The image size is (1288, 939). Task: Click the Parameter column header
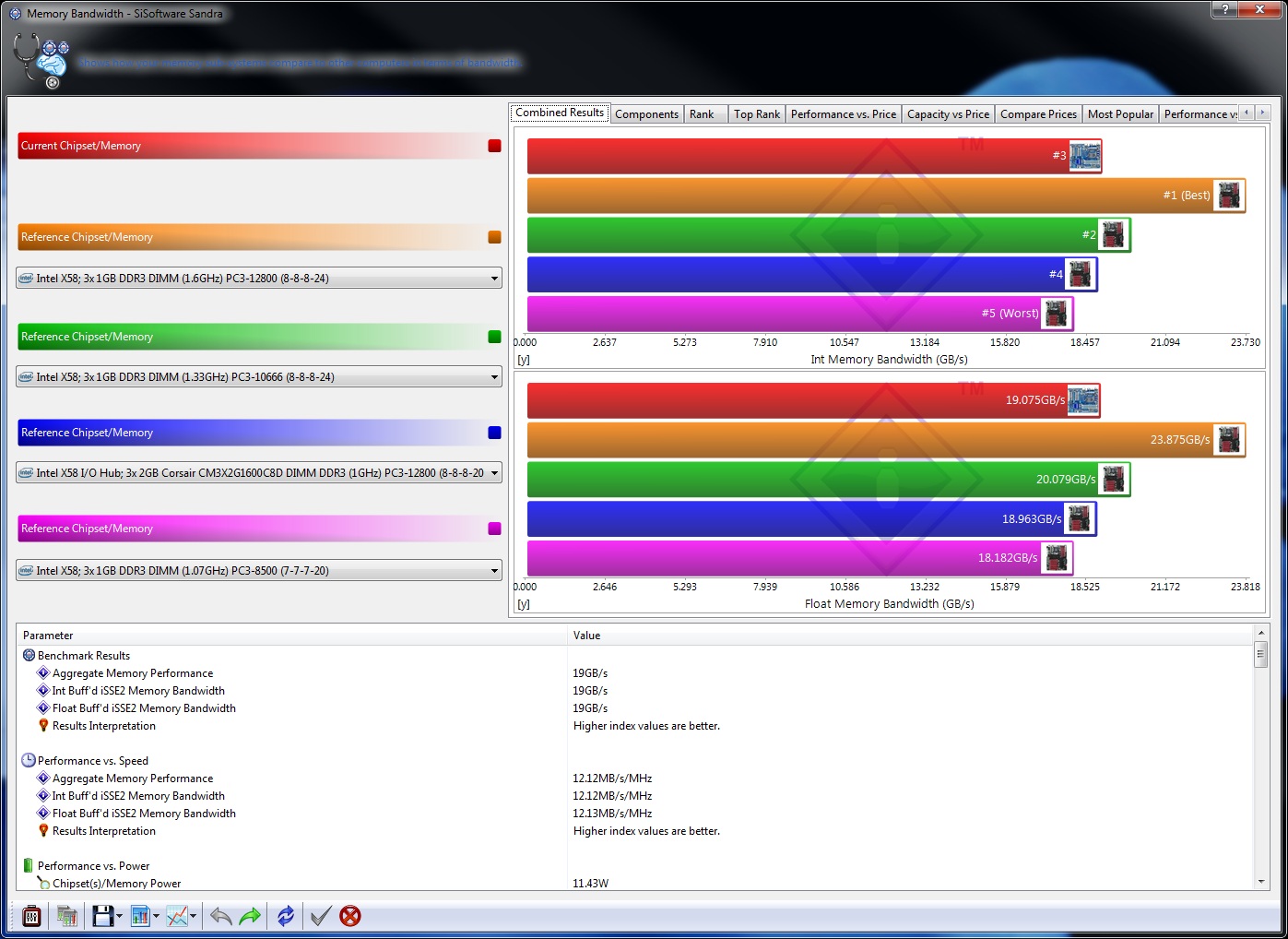tap(291, 635)
